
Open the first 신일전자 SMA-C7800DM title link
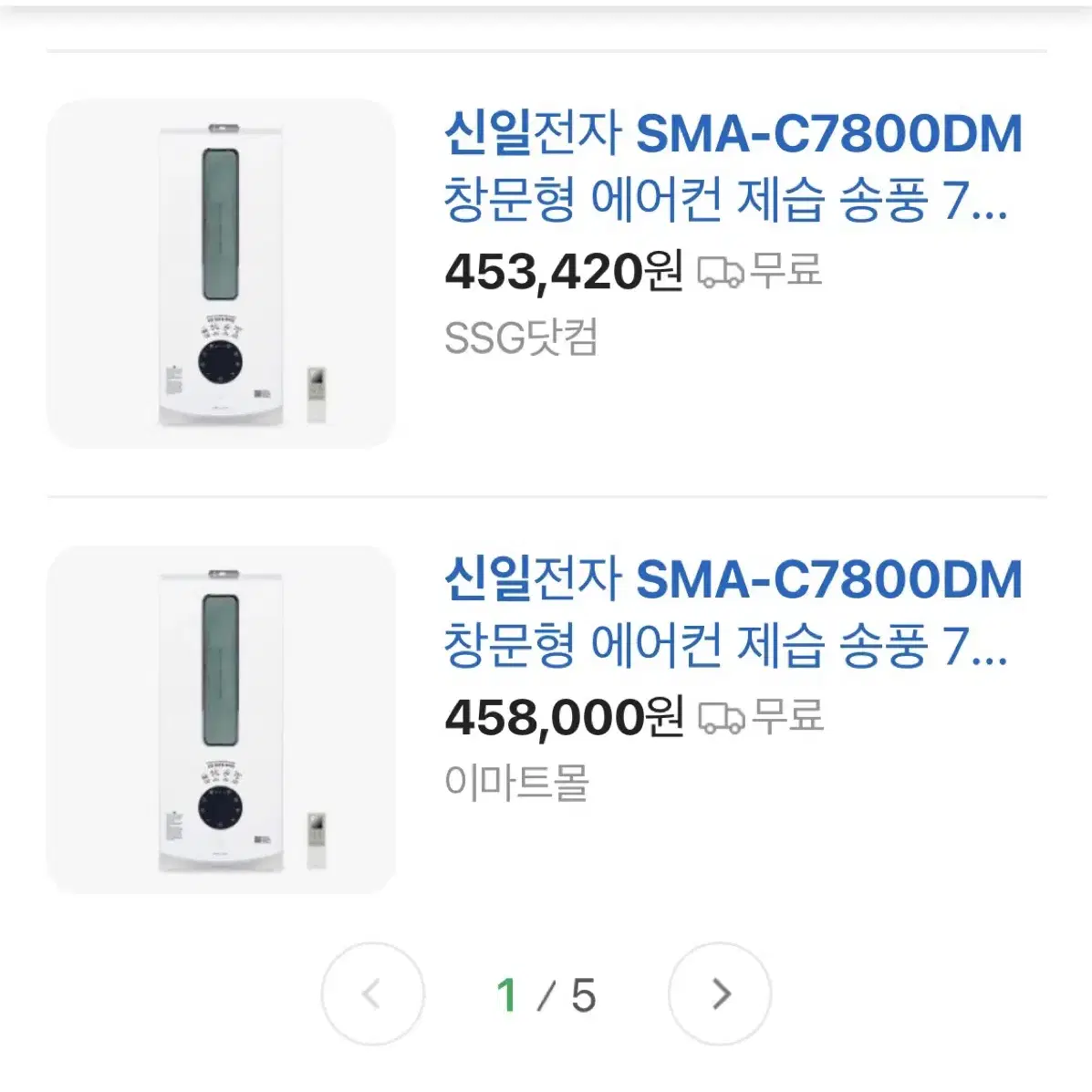pos(733,134)
